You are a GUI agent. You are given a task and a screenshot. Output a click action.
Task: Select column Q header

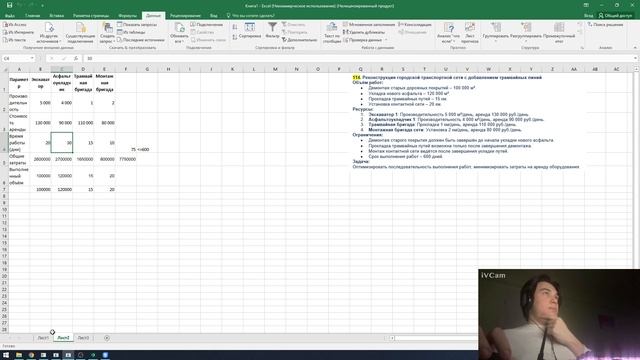(x=360, y=69)
